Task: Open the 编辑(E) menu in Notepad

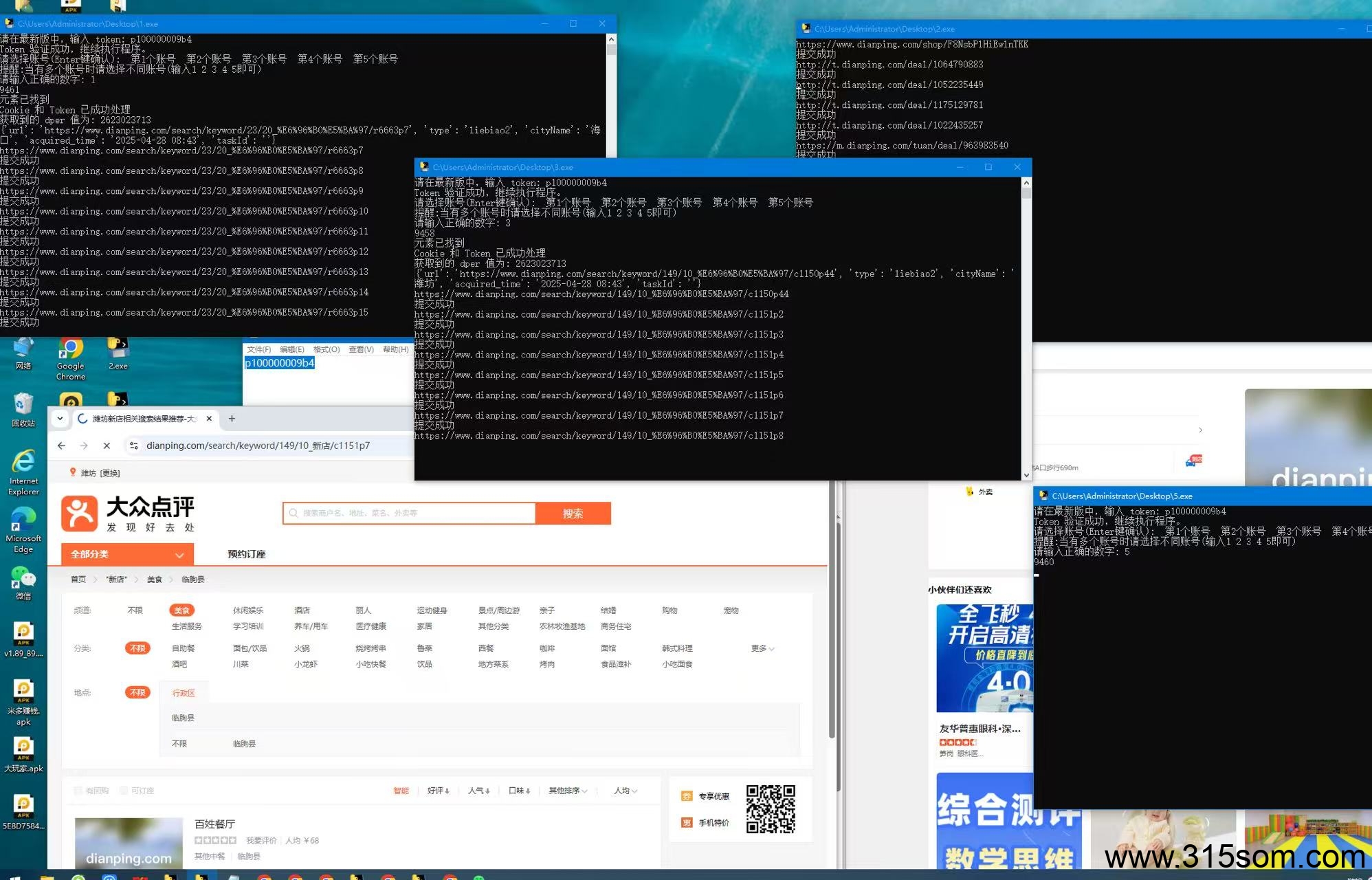Action: [x=291, y=349]
